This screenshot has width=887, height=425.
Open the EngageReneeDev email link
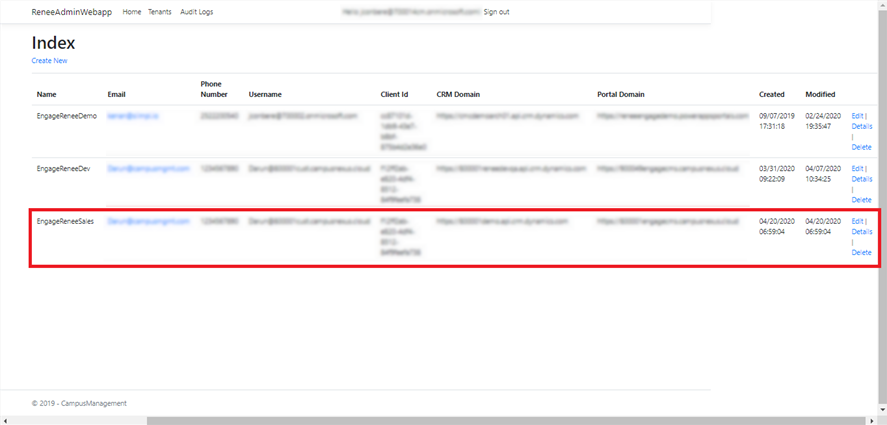(133, 168)
